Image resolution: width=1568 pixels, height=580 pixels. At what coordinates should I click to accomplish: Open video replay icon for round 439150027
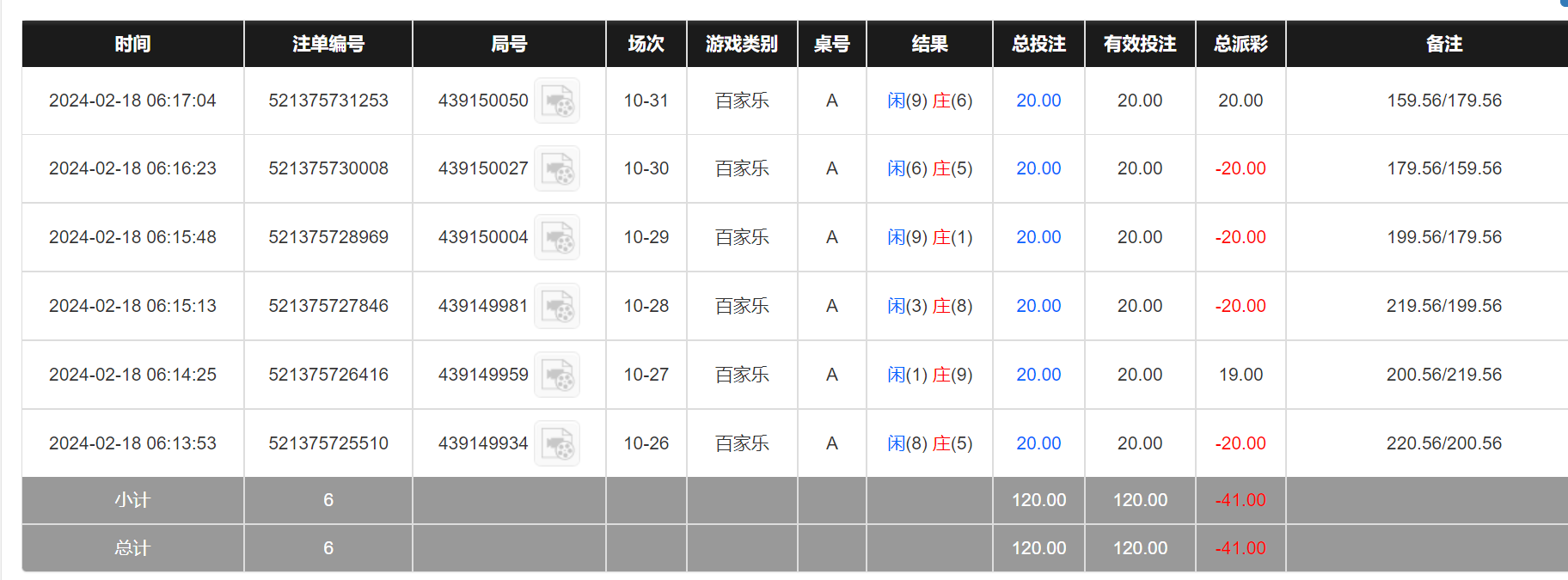point(557,168)
